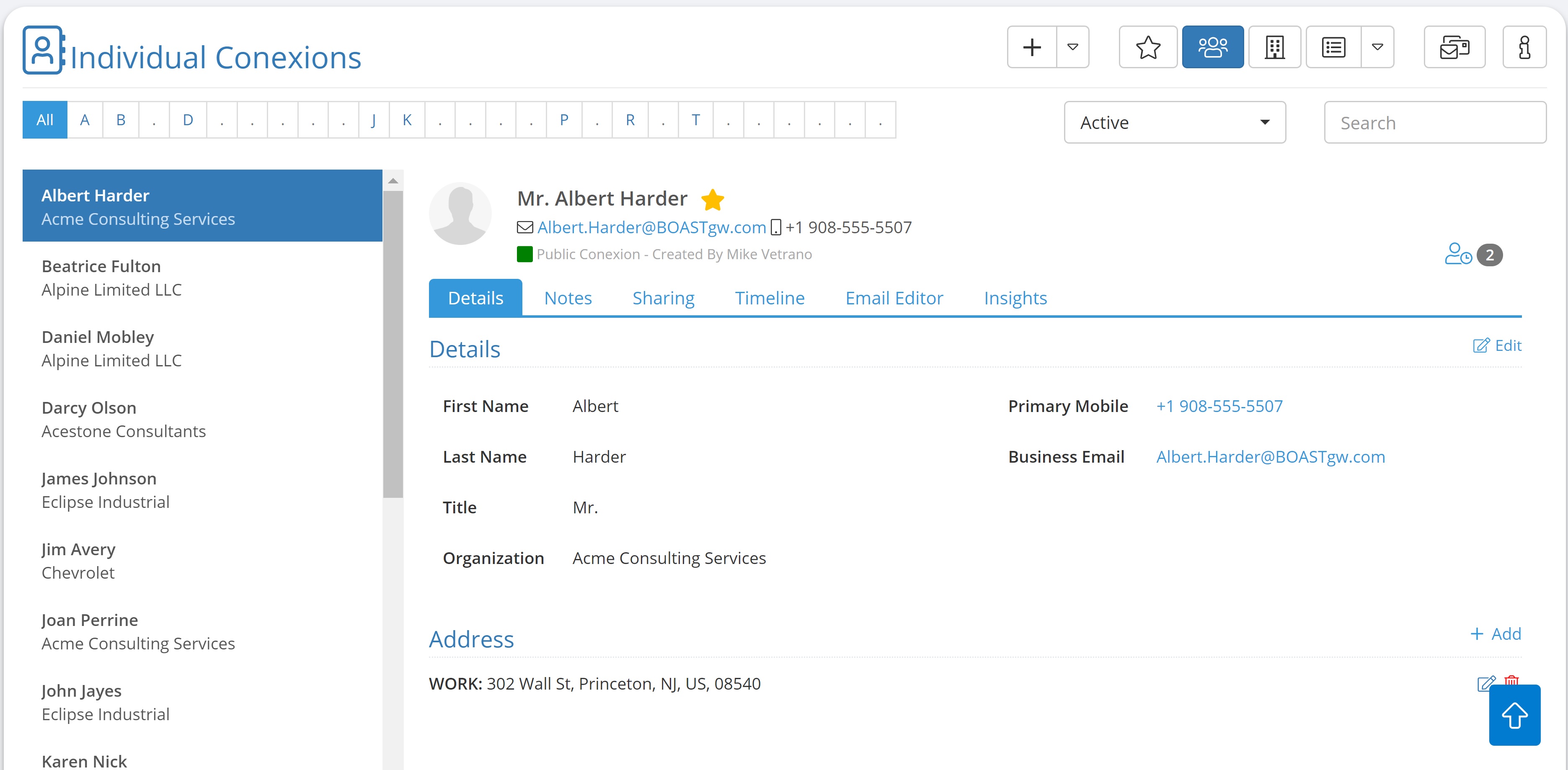
Task: Click the list view icon
Action: (1334, 47)
